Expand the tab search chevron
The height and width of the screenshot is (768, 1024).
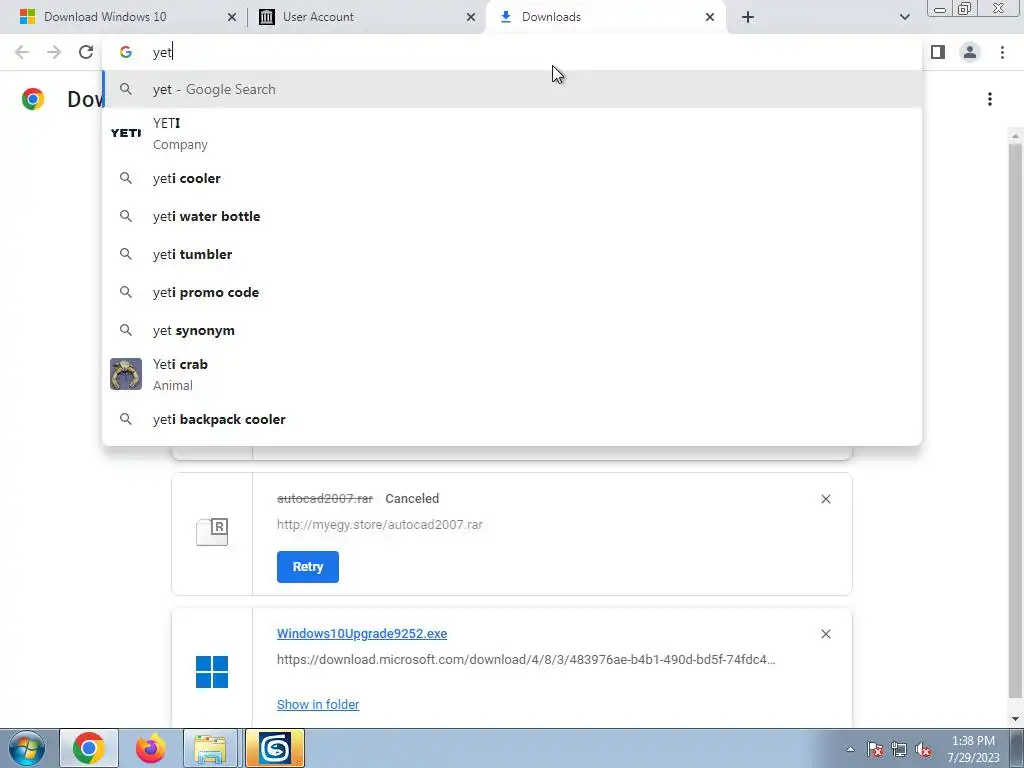[x=904, y=17]
